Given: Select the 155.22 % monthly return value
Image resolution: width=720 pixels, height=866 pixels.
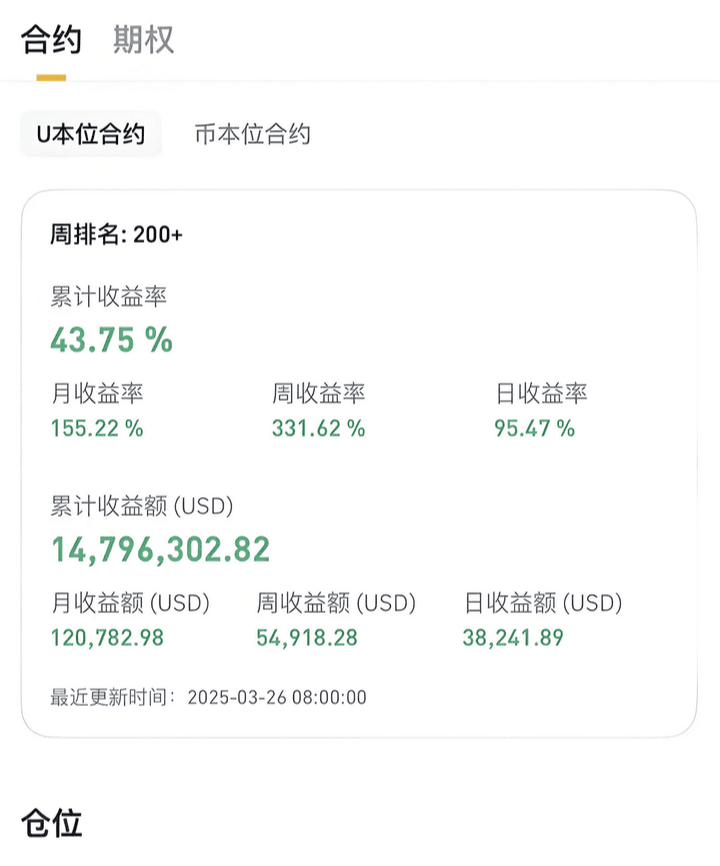Looking at the screenshot, I should (x=97, y=428).
